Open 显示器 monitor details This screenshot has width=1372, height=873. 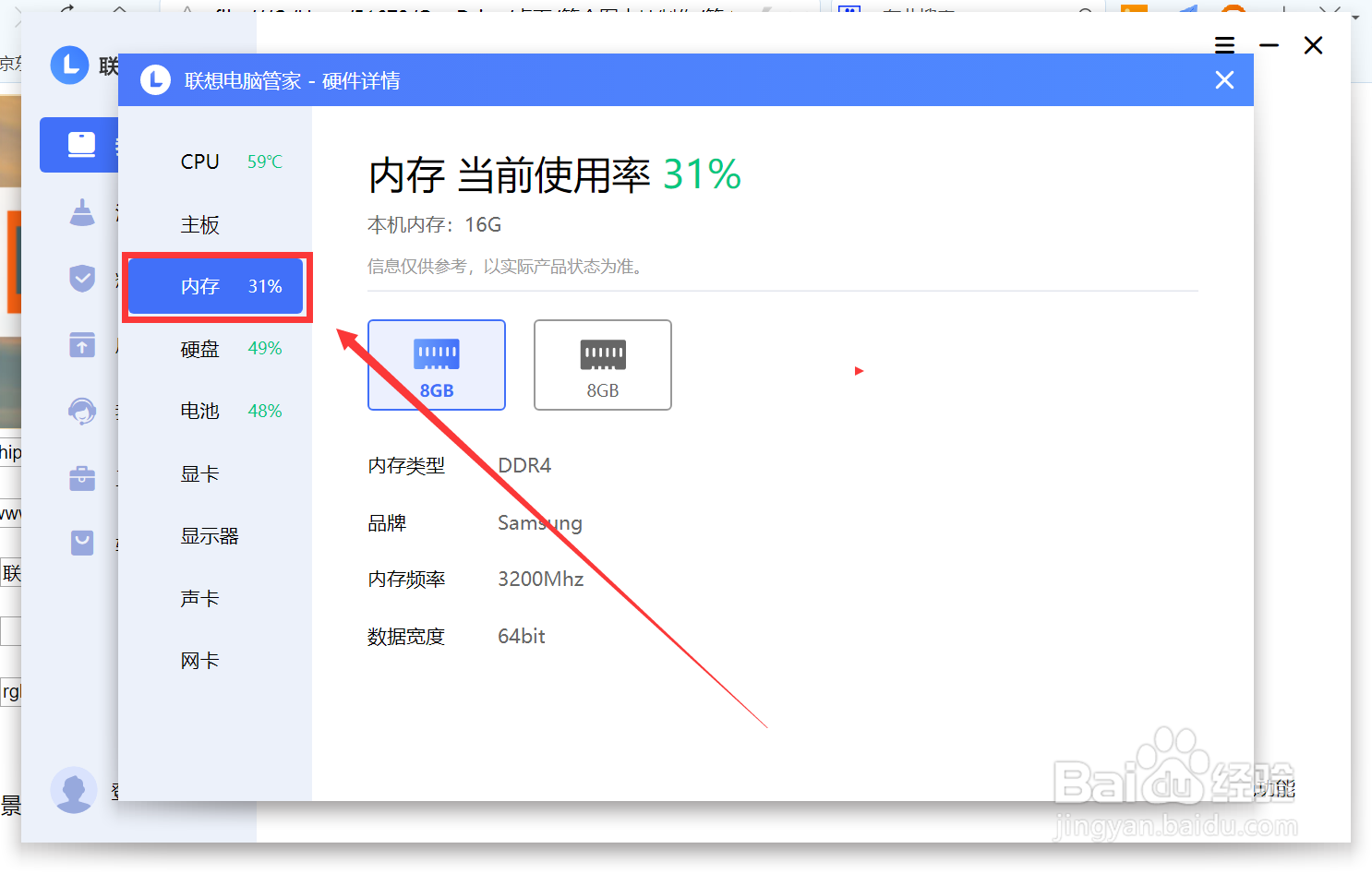210,535
